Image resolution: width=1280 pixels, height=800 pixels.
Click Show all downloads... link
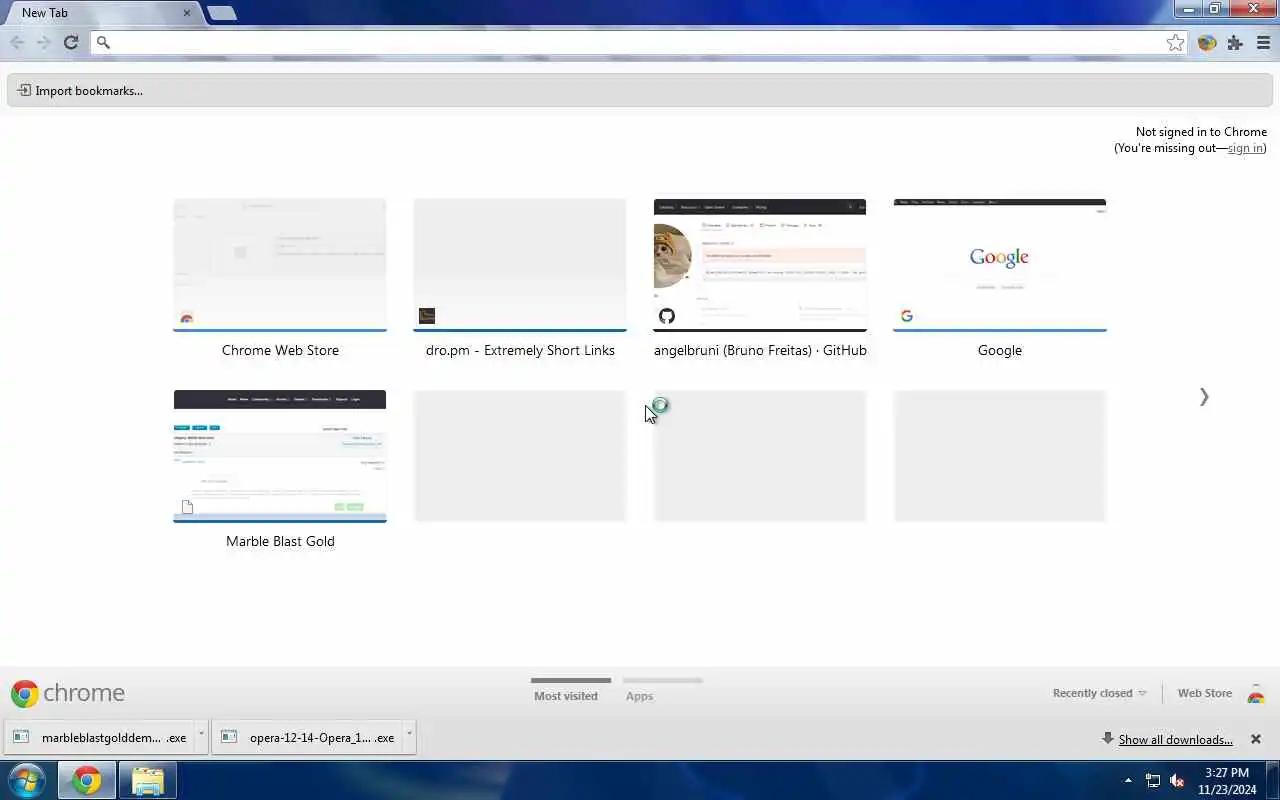click(x=1176, y=740)
